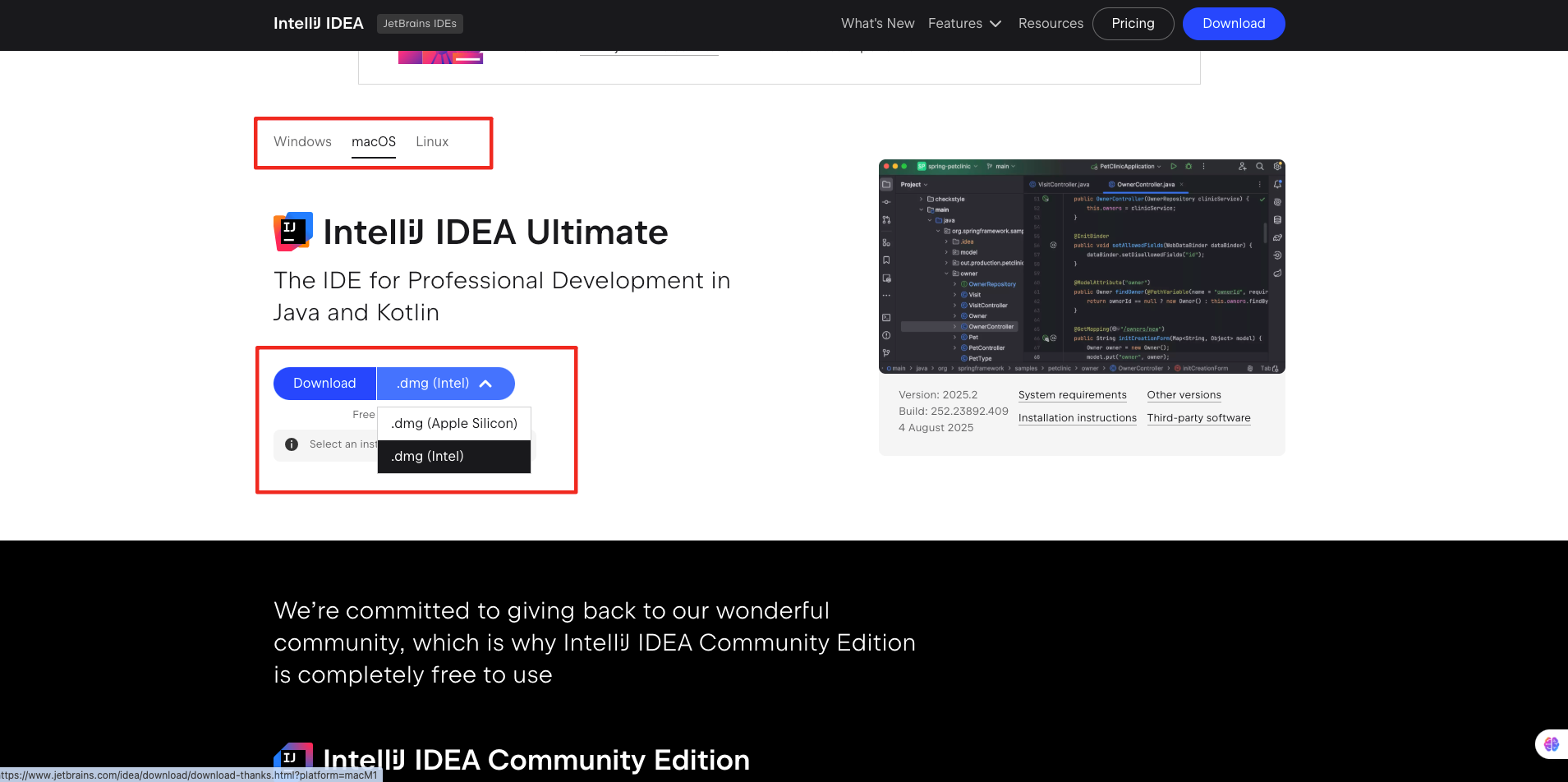The image size is (1568, 782).
Task: Select the macOS tab
Action: coord(374,141)
